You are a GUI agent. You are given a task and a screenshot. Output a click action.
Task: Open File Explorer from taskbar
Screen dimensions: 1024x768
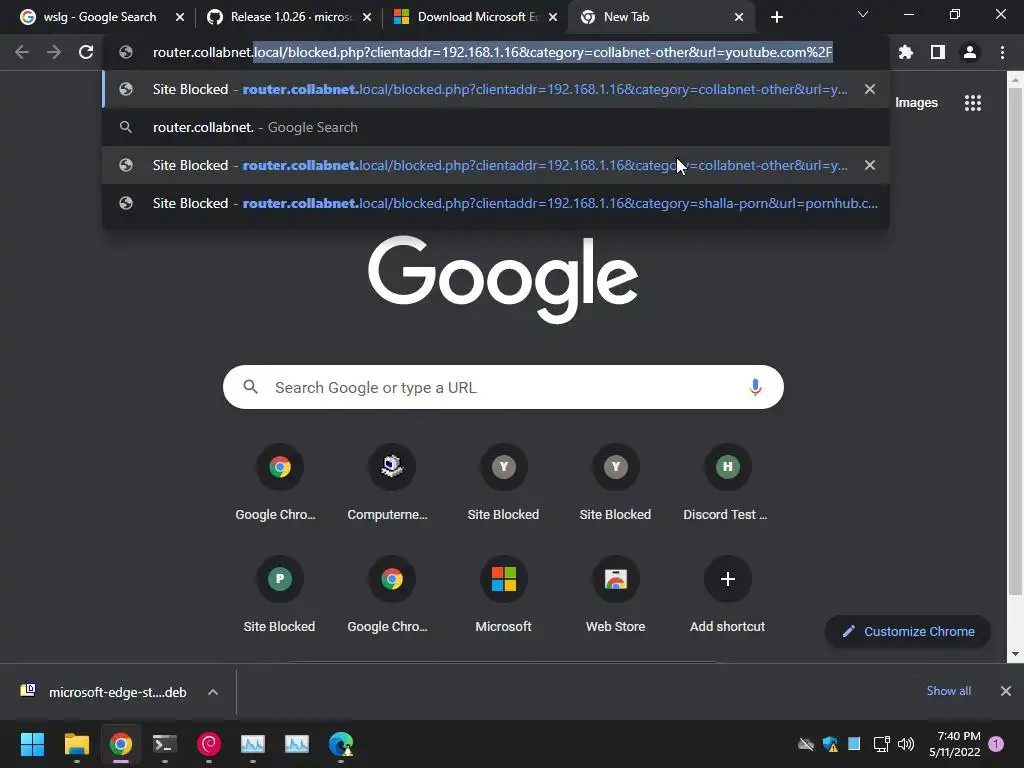pyautogui.click(x=76, y=744)
